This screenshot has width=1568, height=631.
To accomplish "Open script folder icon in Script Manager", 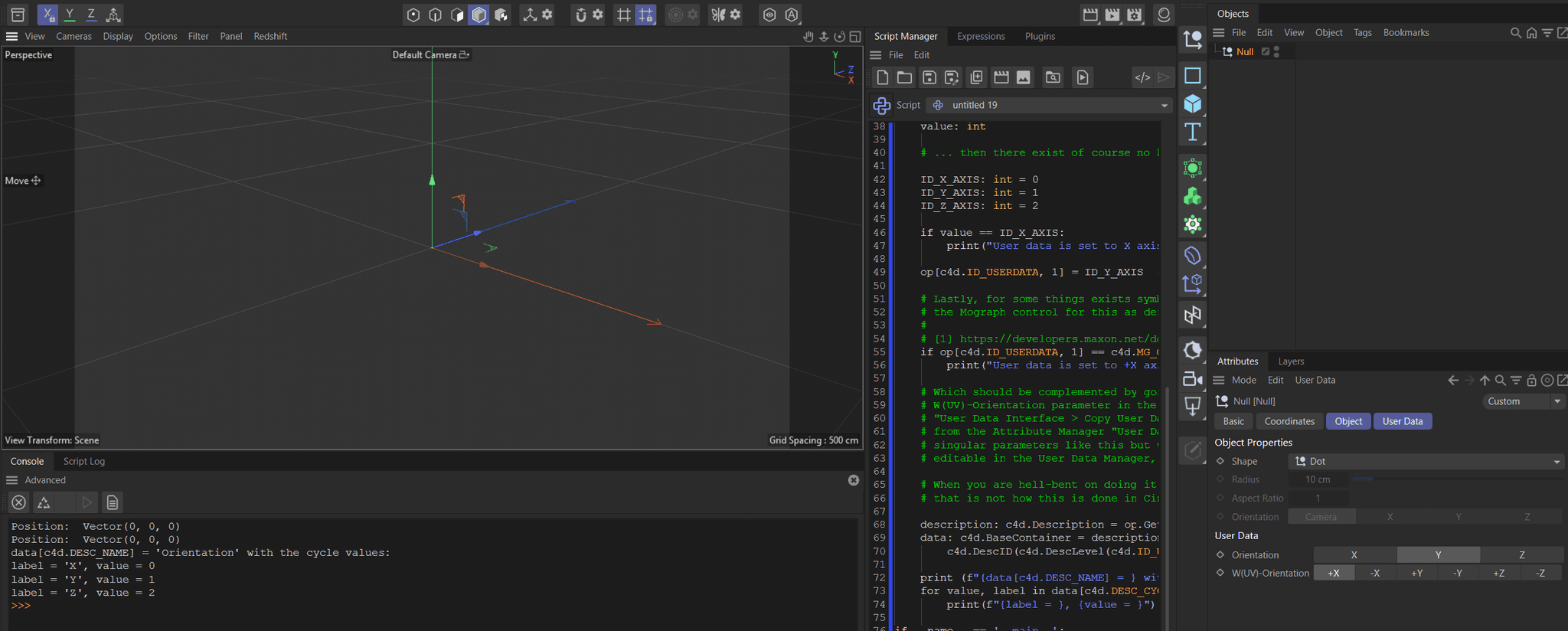I will 905,77.
